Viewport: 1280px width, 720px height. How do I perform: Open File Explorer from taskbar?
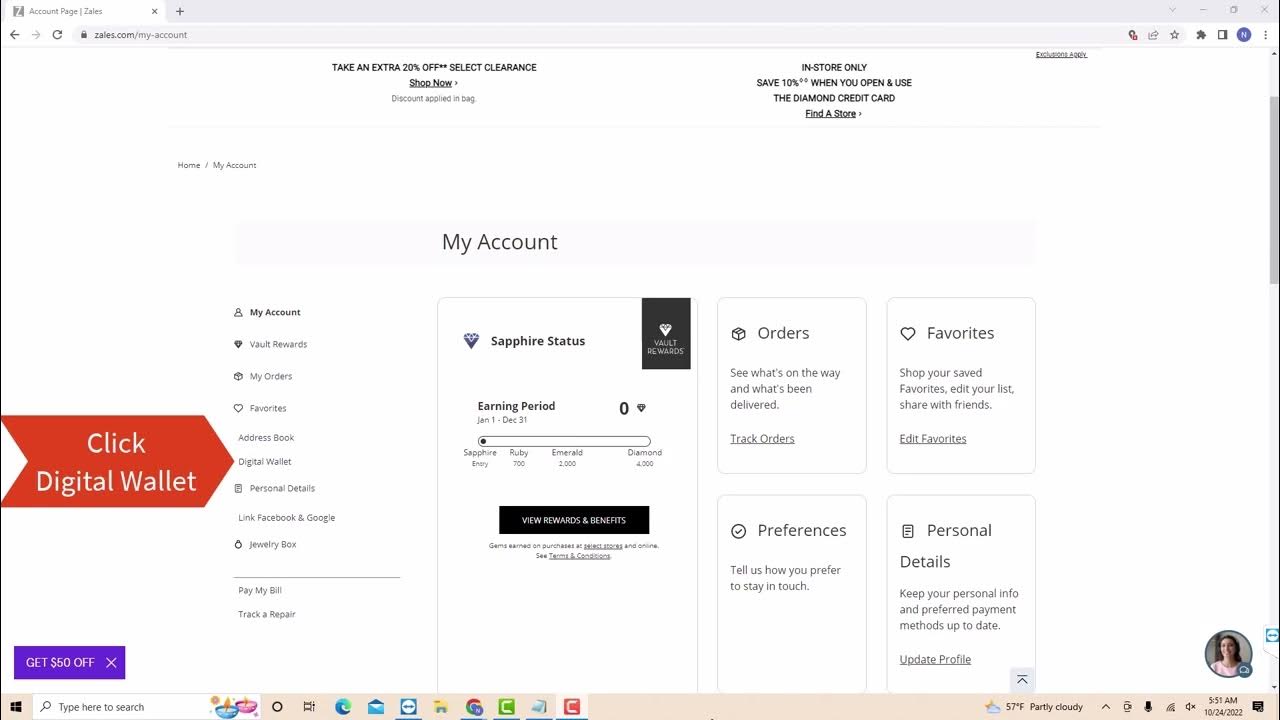(x=441, y=707)
